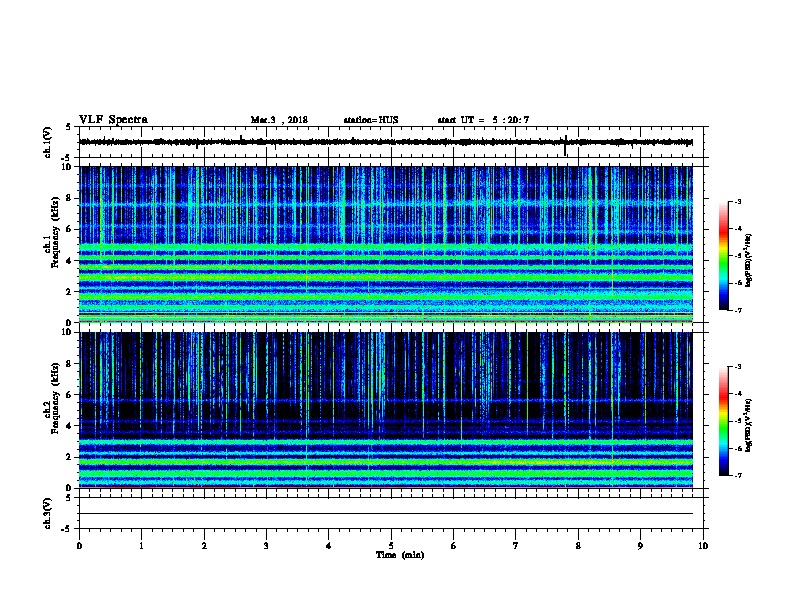Click the log(PSD) label of ch.2 color bar
The height and width of the screenshot is (612, 792).
click(749, 425)
